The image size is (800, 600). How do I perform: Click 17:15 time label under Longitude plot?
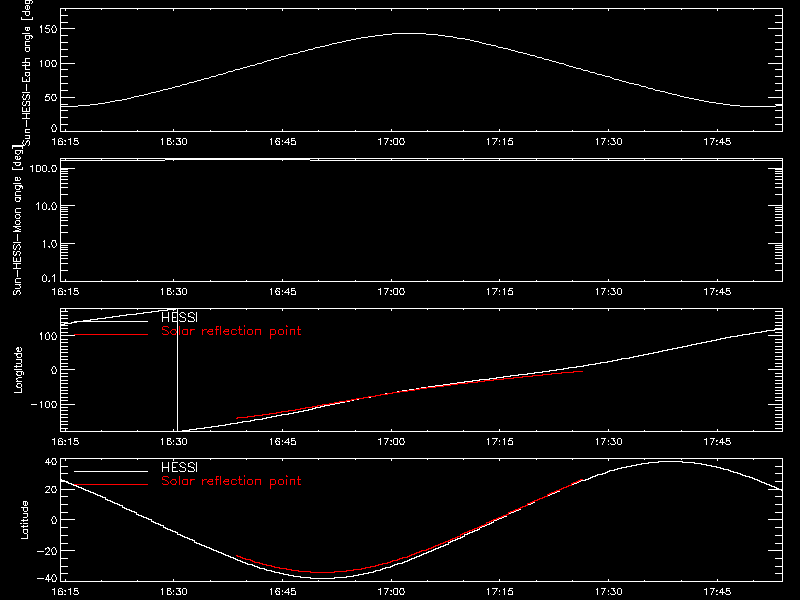(500, 441)
